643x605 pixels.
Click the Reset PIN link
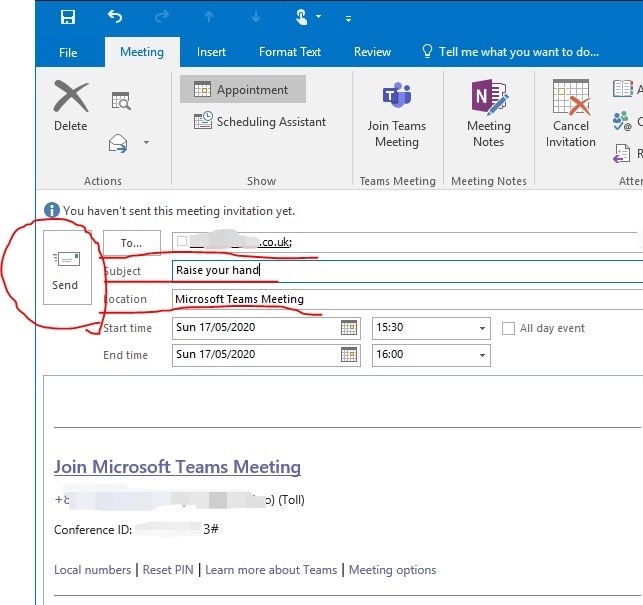click(x=168, y=570)
